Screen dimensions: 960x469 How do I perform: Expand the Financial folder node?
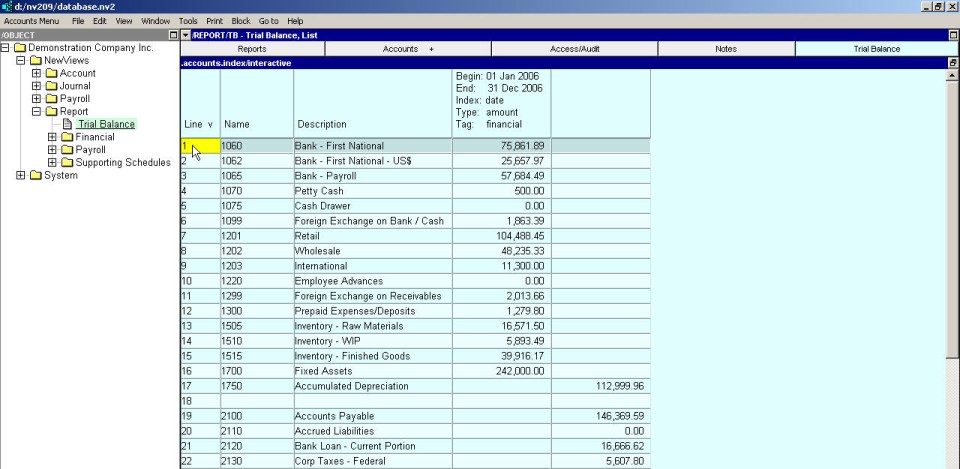pos(52,138)
